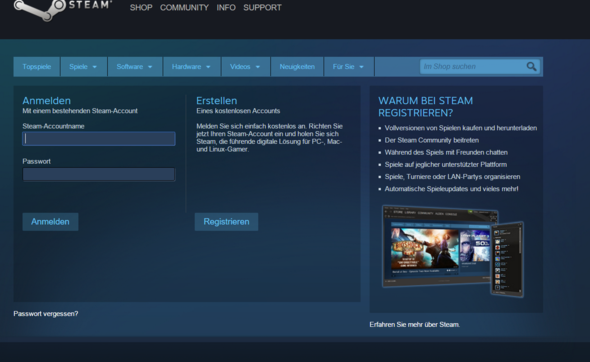
Task: Focus the Steam-Accountname input field
Action: (99, 138)
